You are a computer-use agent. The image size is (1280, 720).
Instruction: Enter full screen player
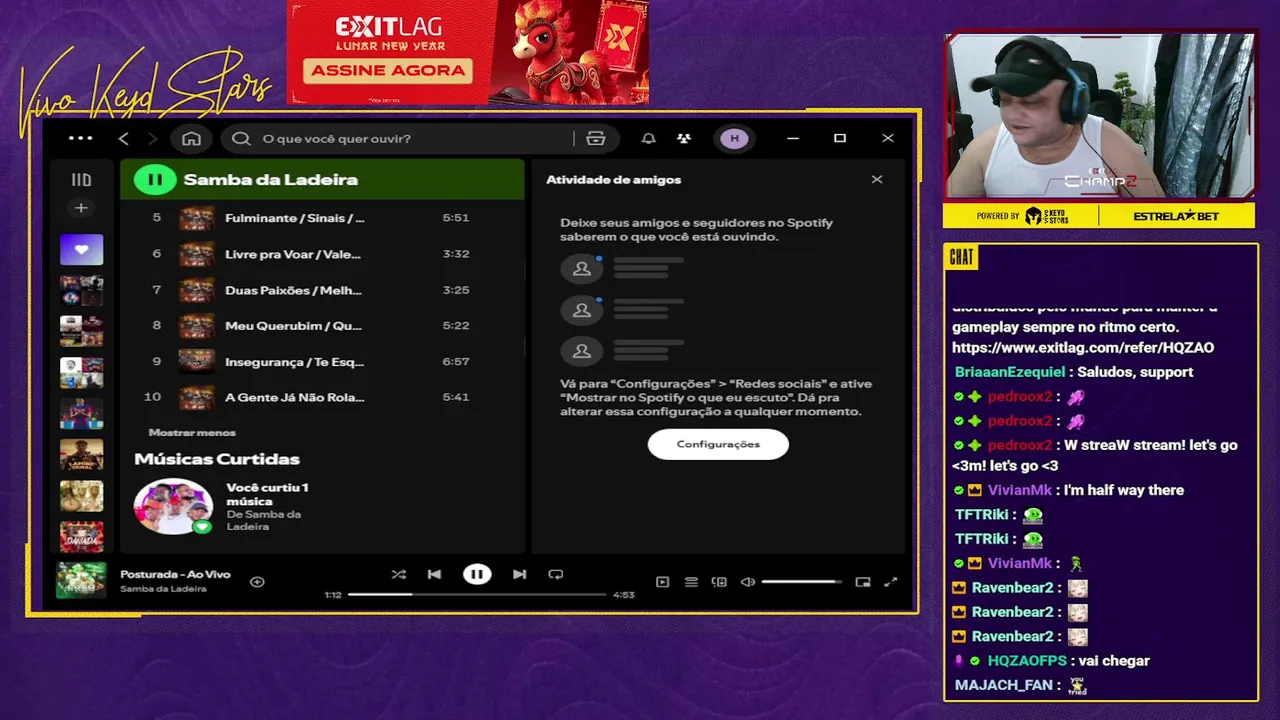[x=891, y=582]
